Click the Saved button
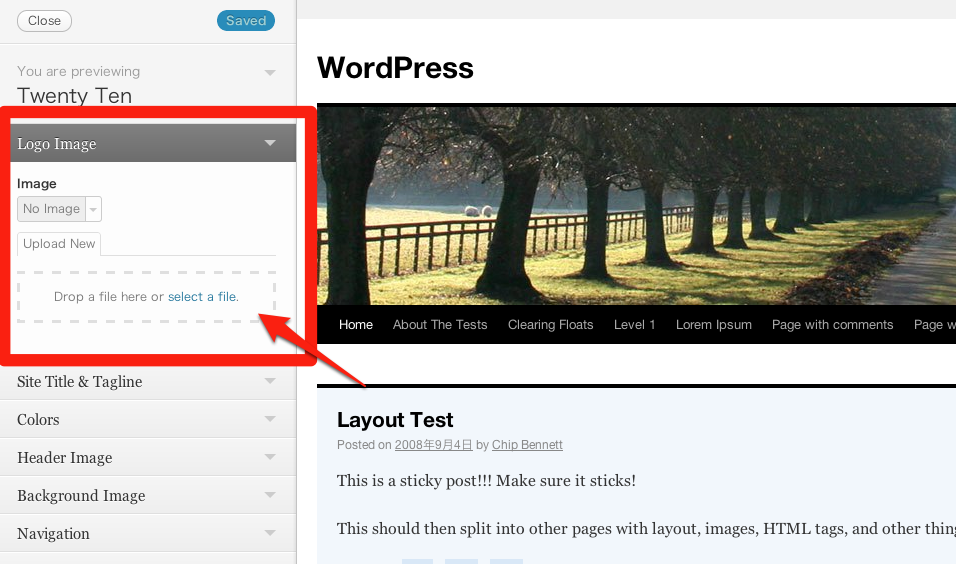Viewport: 956px width, 564px height. coord(246,21)
